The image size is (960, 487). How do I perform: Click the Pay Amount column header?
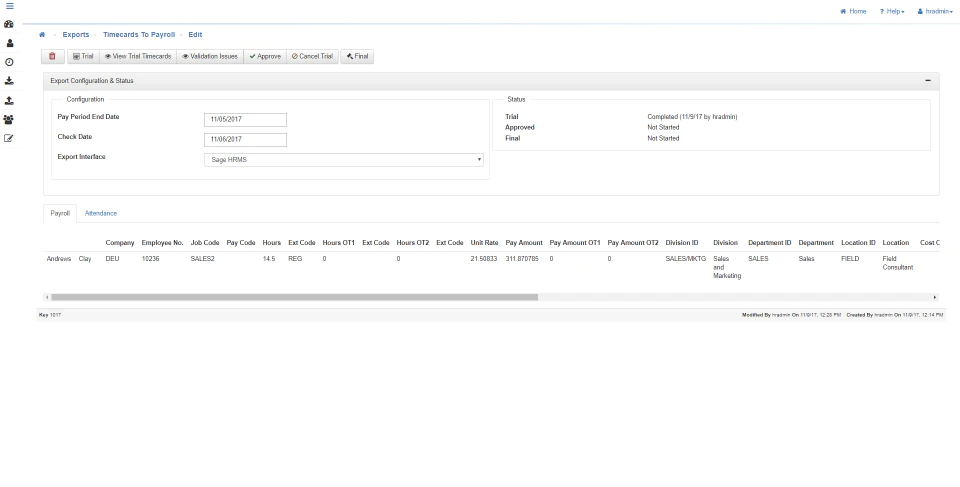(x=524, y=243)
